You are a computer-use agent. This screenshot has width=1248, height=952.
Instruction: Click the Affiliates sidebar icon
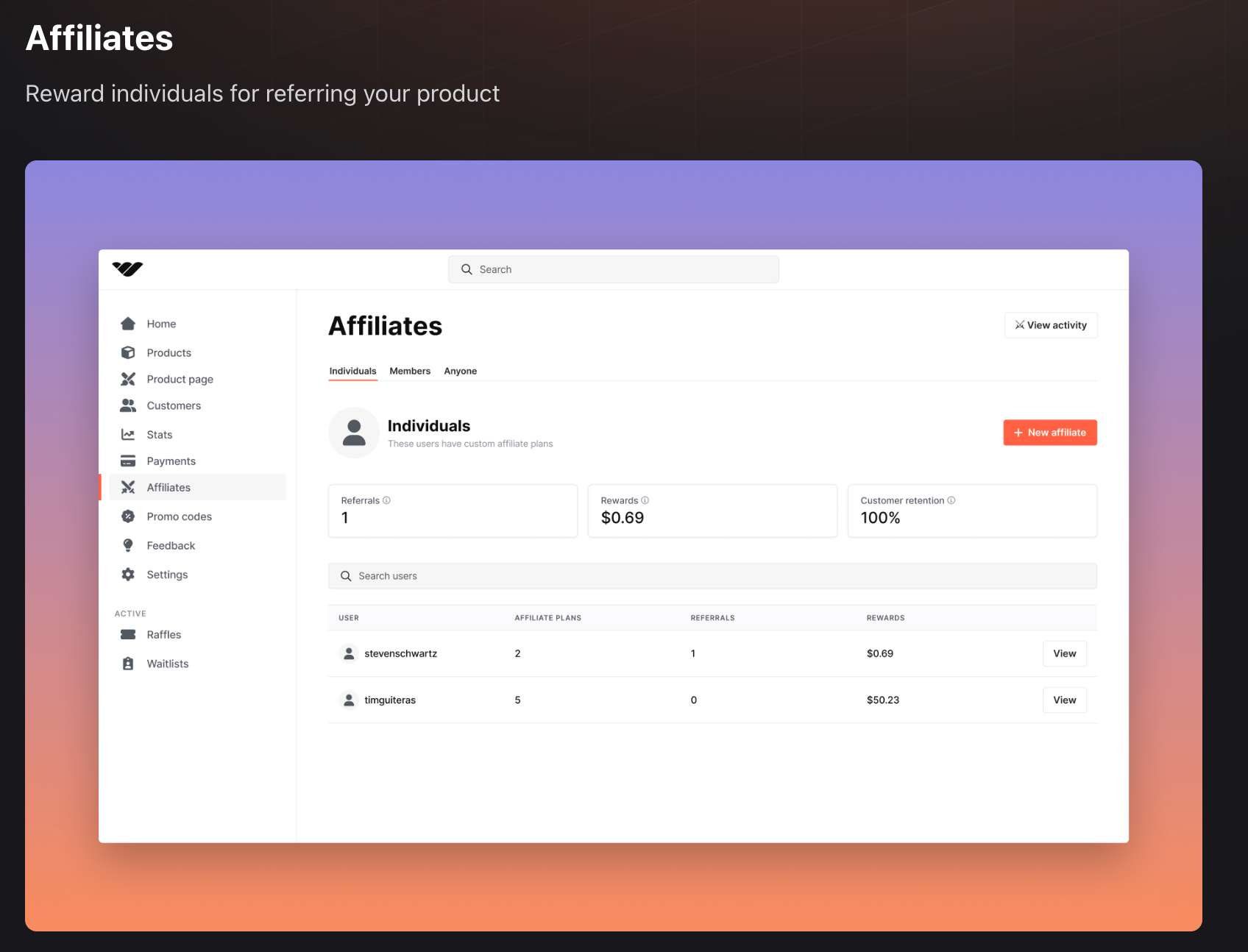[128, 487]
